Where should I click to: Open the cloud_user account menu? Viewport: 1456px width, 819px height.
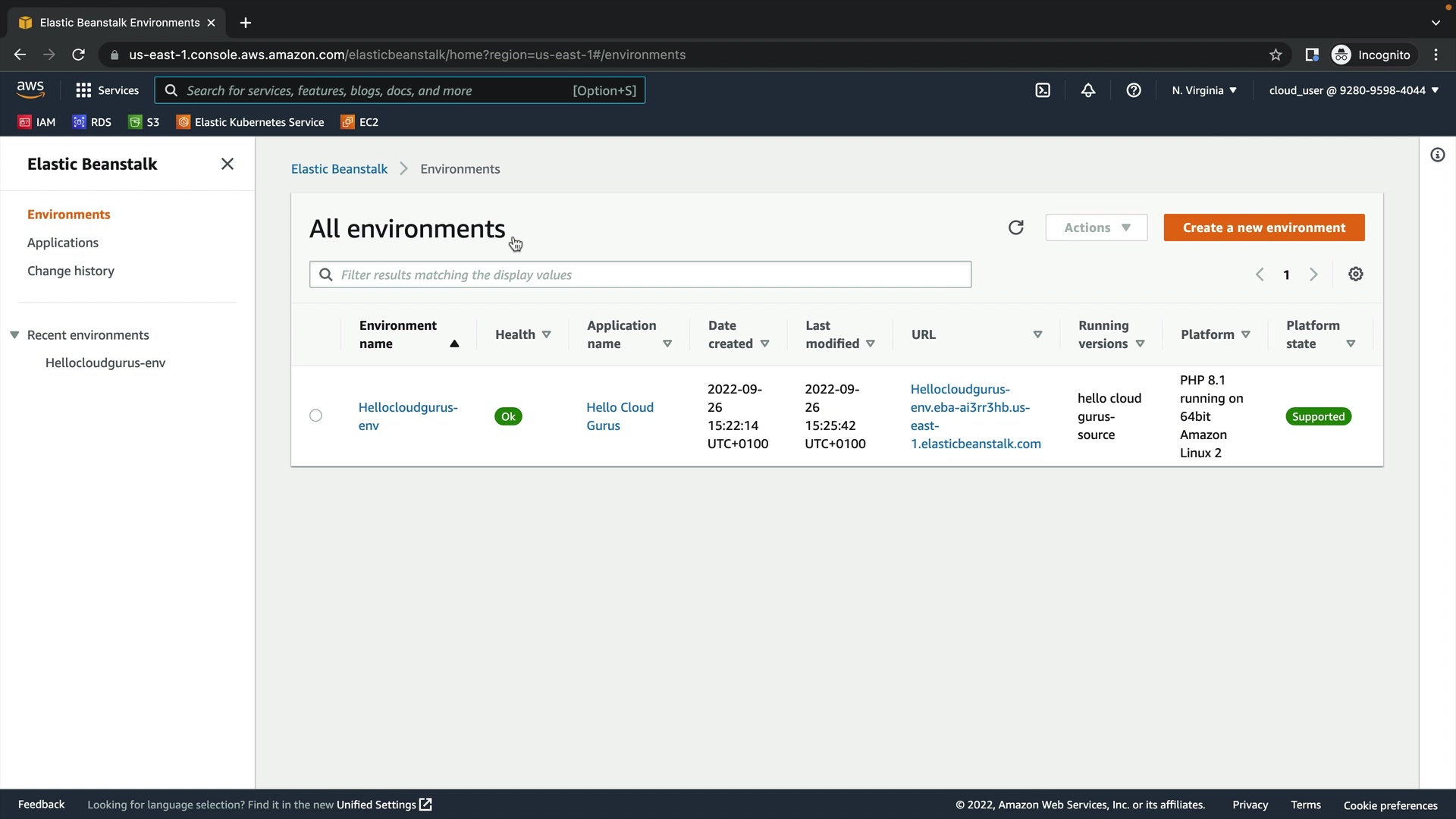coord(1354,90)
